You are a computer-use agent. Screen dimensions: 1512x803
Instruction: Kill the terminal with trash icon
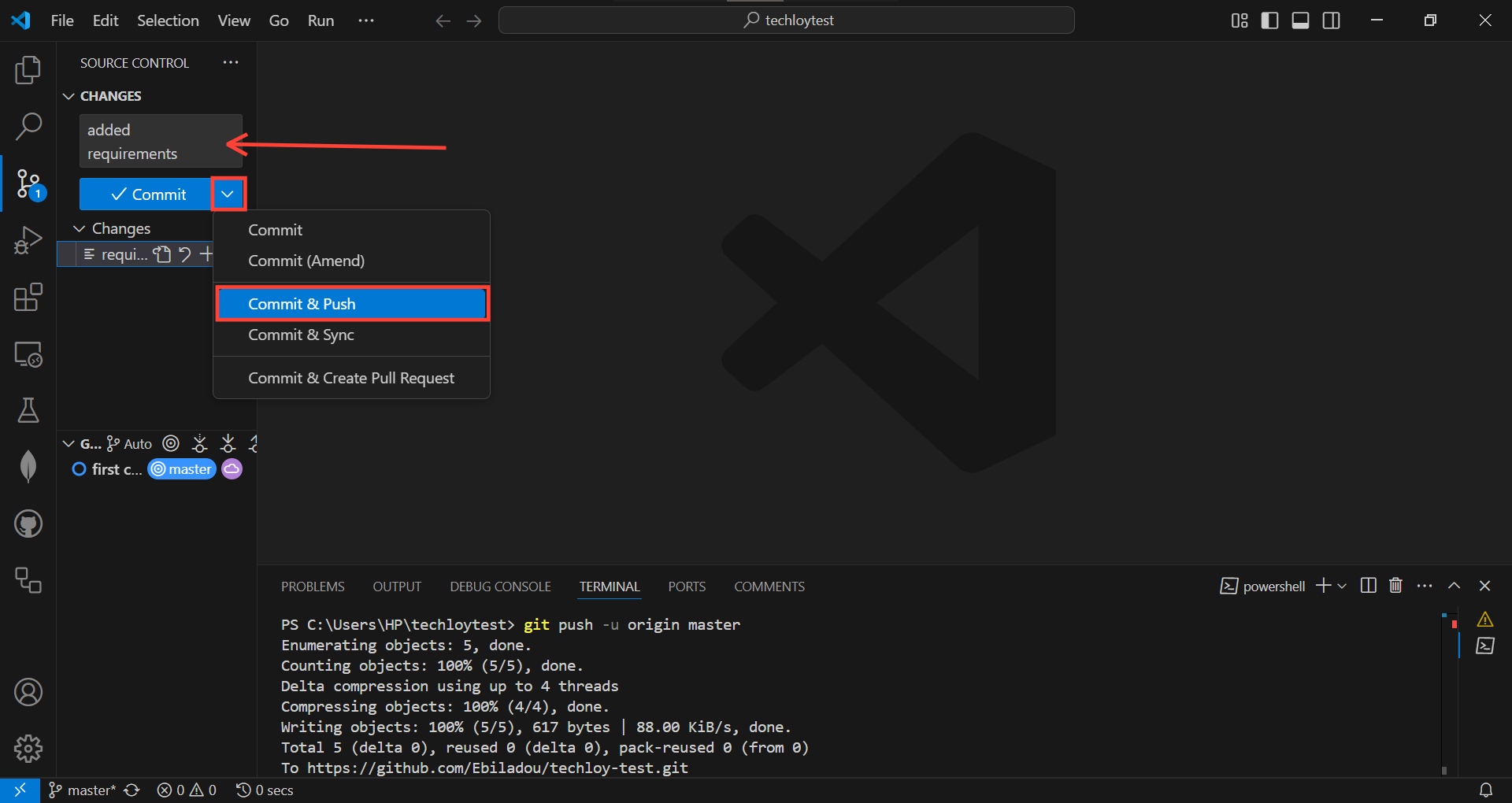coord(1395,586)
